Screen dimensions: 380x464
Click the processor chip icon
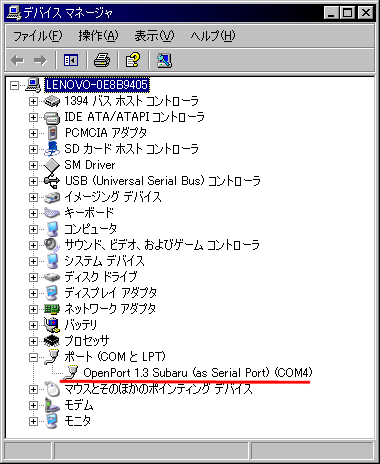pyautogui.click(x=52, y=341)
